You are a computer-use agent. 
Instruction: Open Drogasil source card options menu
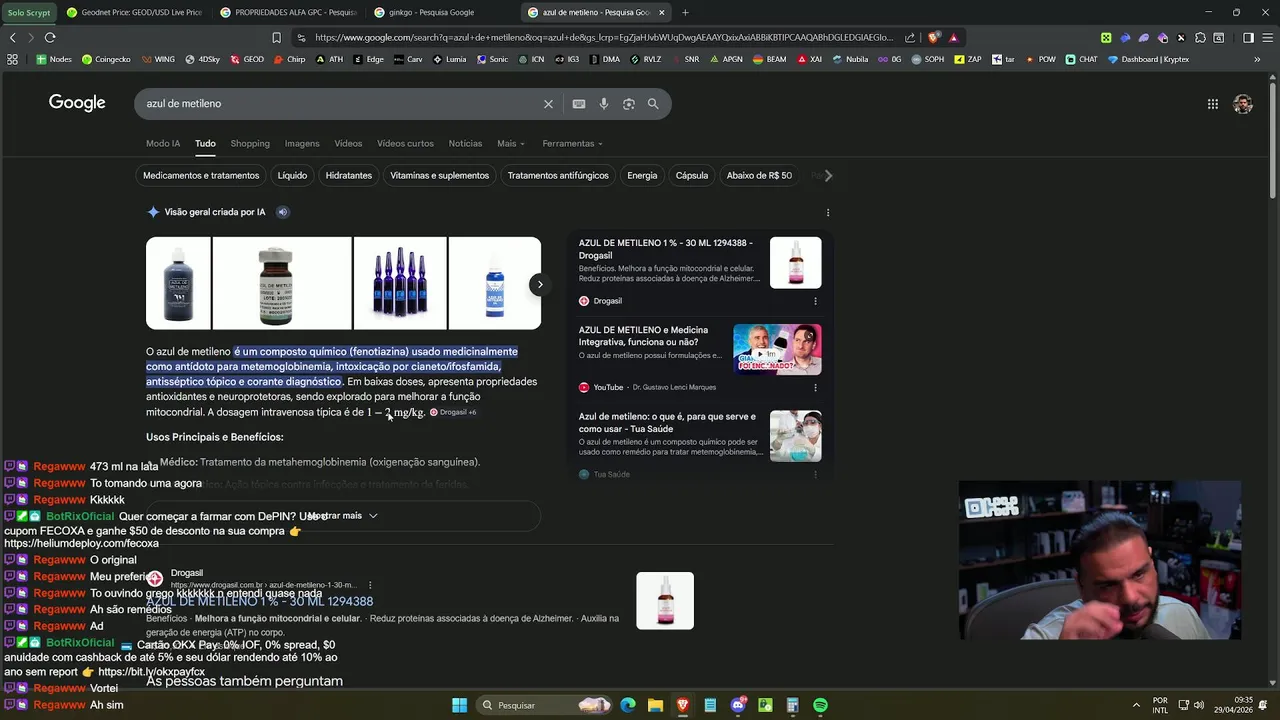815,301
